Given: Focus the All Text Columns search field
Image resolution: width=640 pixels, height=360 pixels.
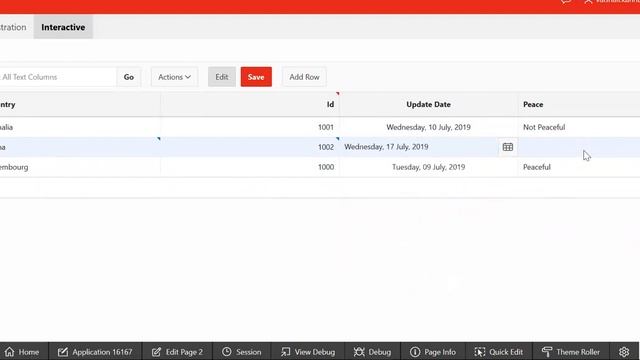Looking at the screenshot, I should (58, 77).
